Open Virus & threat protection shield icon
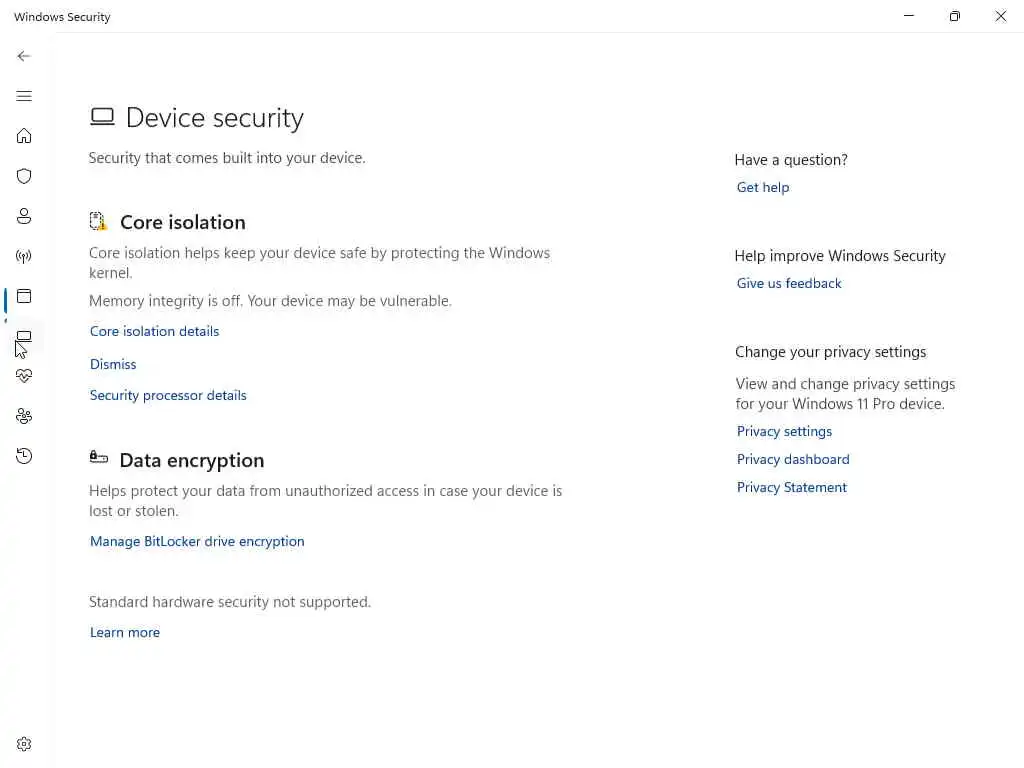The image size is (1024, 768). pos(24,176)
